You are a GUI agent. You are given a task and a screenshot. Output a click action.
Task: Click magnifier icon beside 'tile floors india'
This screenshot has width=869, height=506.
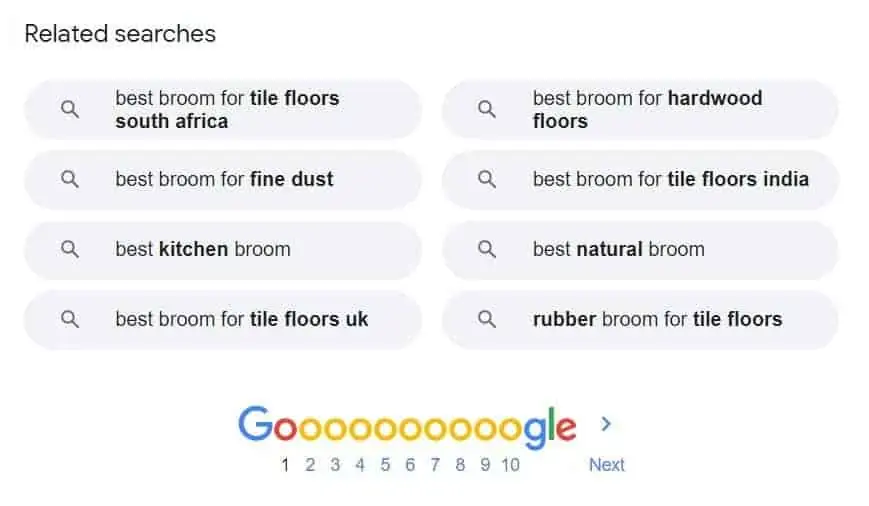click(487, 180)
